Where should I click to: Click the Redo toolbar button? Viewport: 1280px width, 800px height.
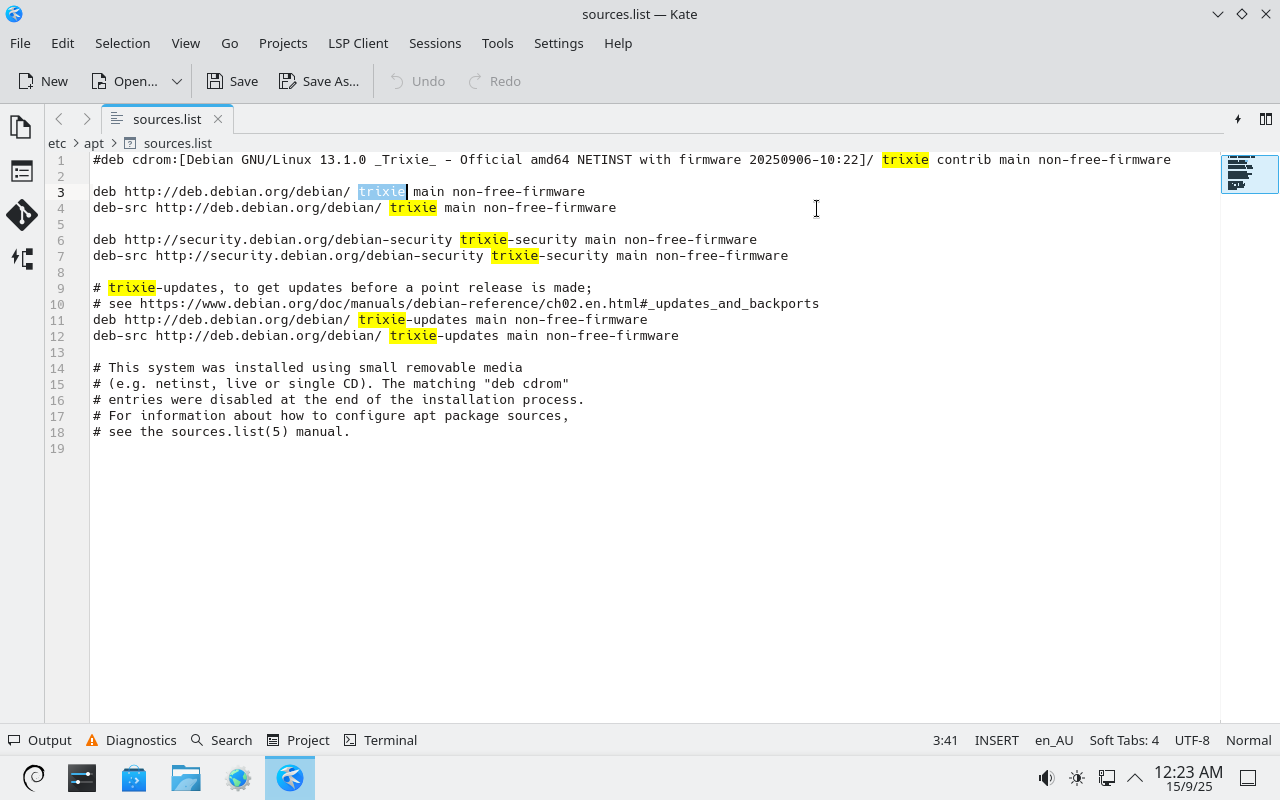point(495,81)
